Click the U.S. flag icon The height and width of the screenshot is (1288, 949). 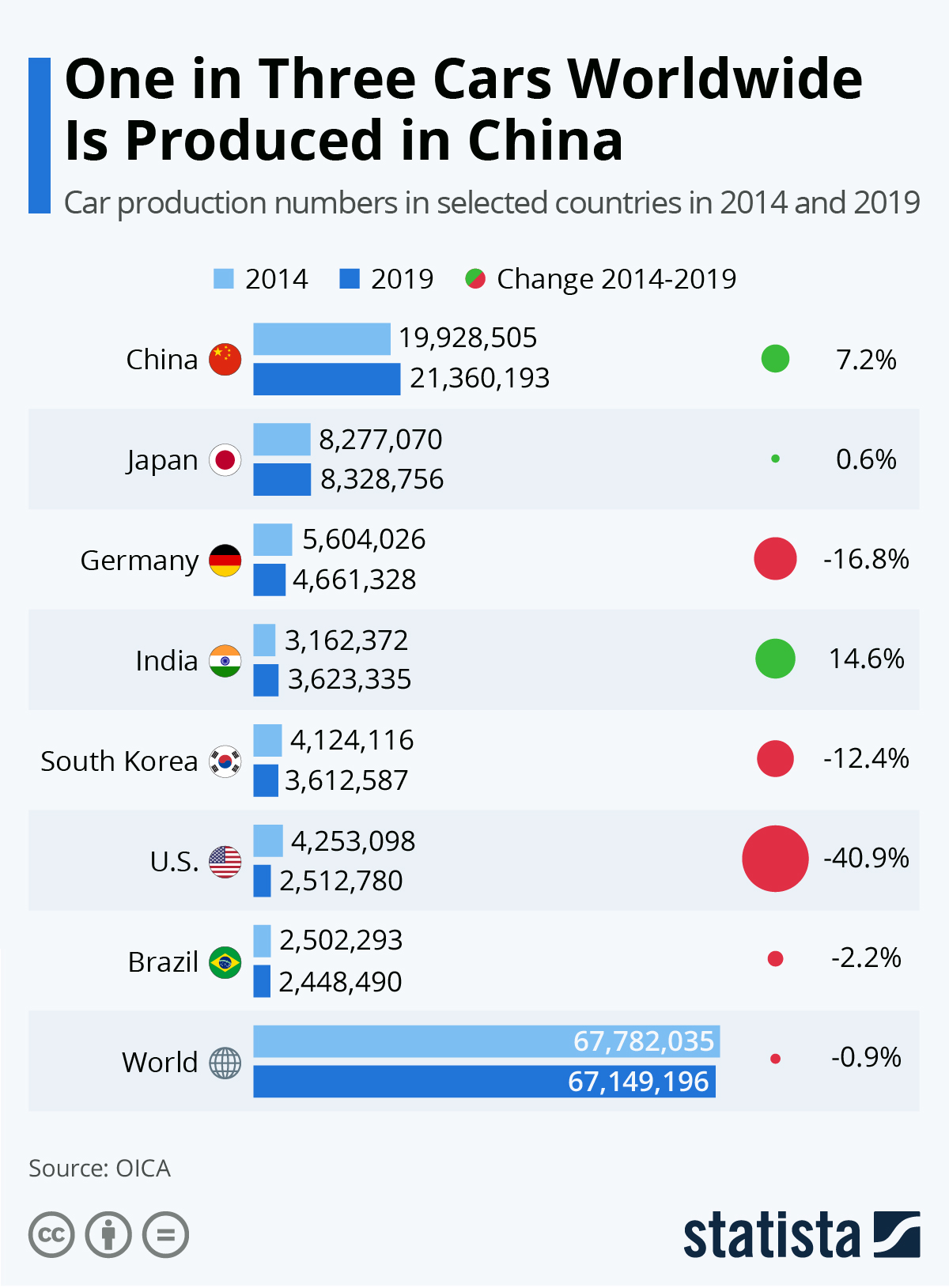coord(225,861)
